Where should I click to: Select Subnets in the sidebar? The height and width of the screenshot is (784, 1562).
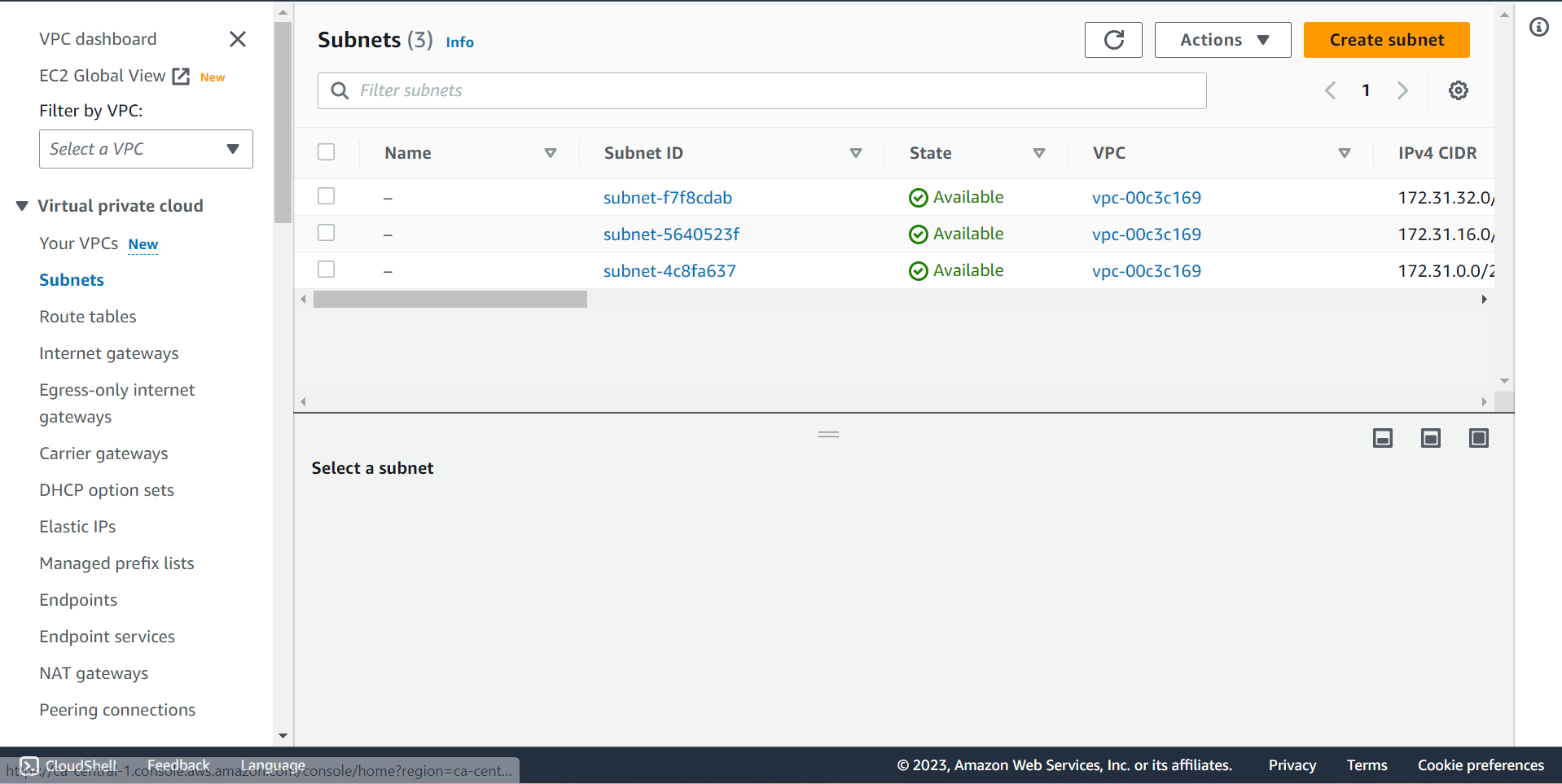coord(72,280)
